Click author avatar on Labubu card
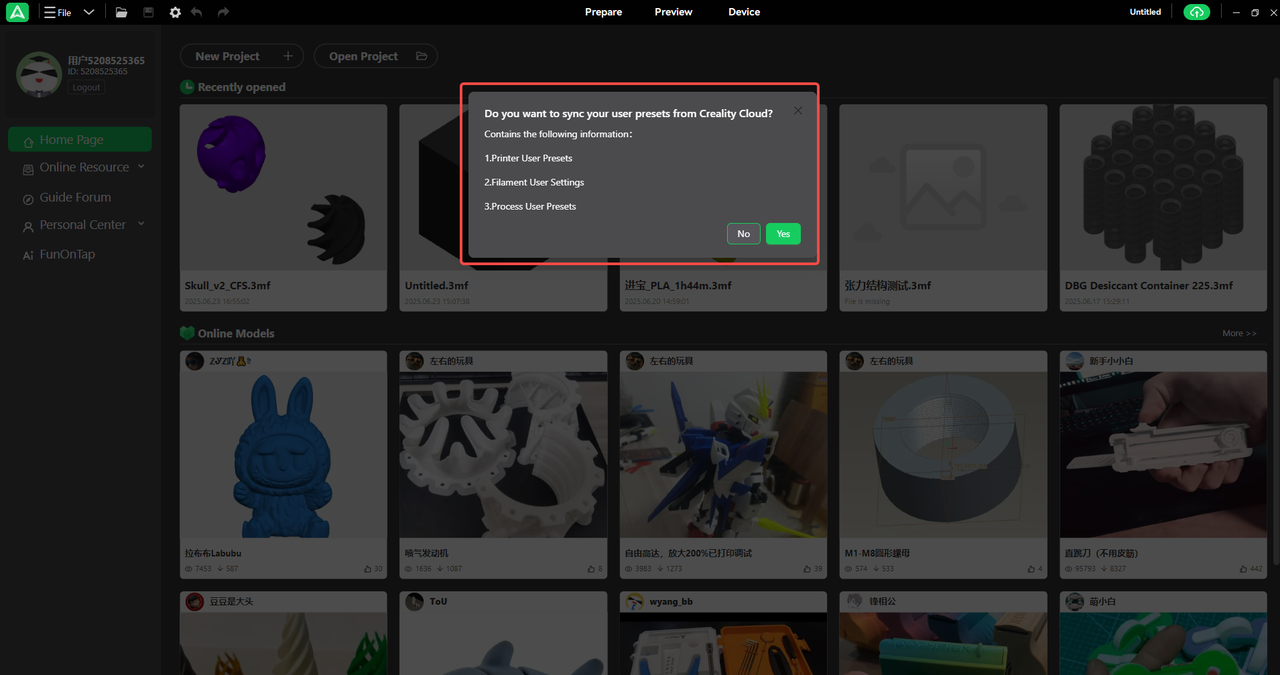Image resolution: width=1280 pixels, height=675 pixels. (194, 361)
